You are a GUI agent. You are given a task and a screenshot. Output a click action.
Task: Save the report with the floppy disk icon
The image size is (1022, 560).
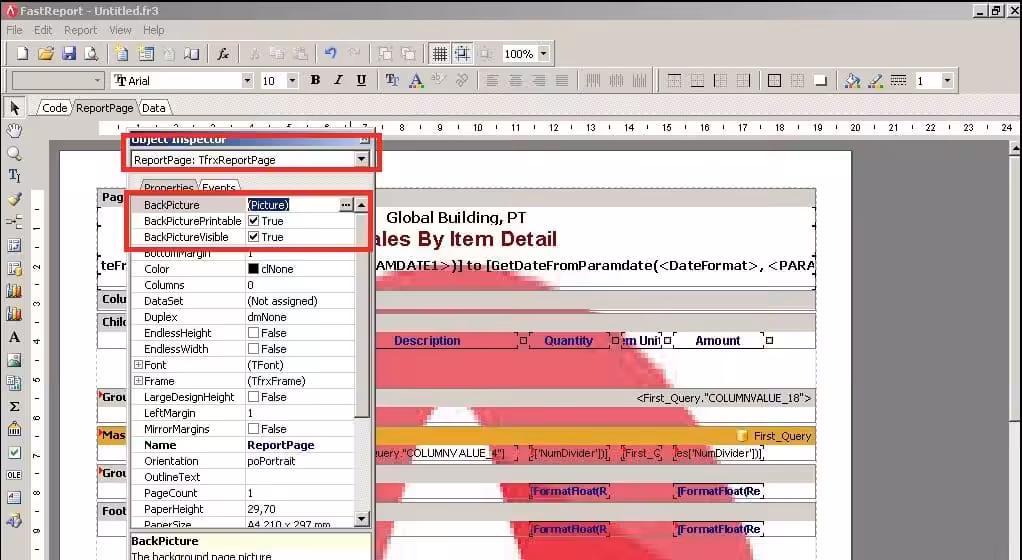coord(68,54)
